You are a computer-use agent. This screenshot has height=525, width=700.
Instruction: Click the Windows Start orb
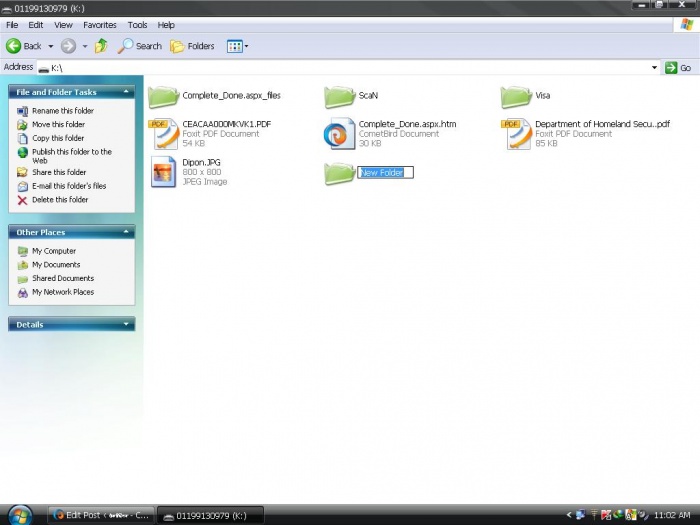20,515
